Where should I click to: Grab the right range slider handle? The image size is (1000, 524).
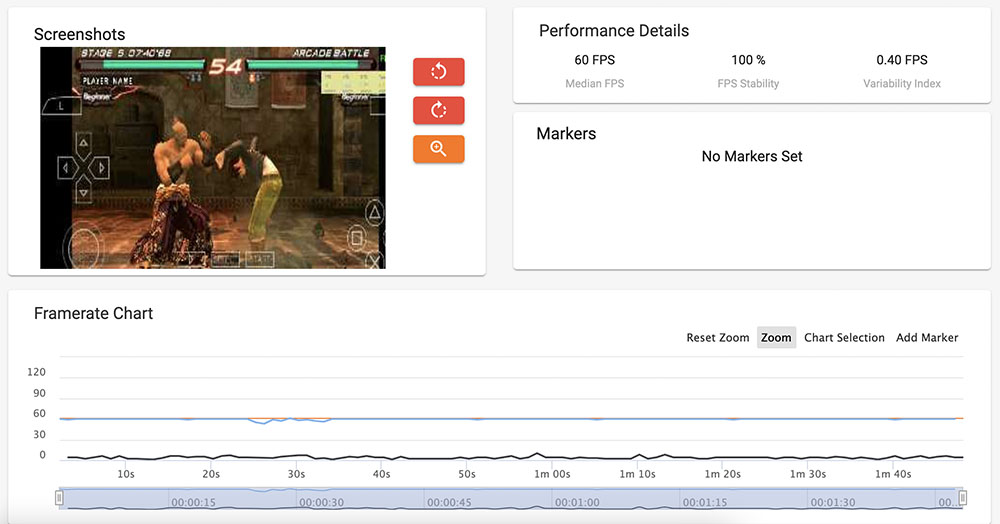click(x=962, y=498)
